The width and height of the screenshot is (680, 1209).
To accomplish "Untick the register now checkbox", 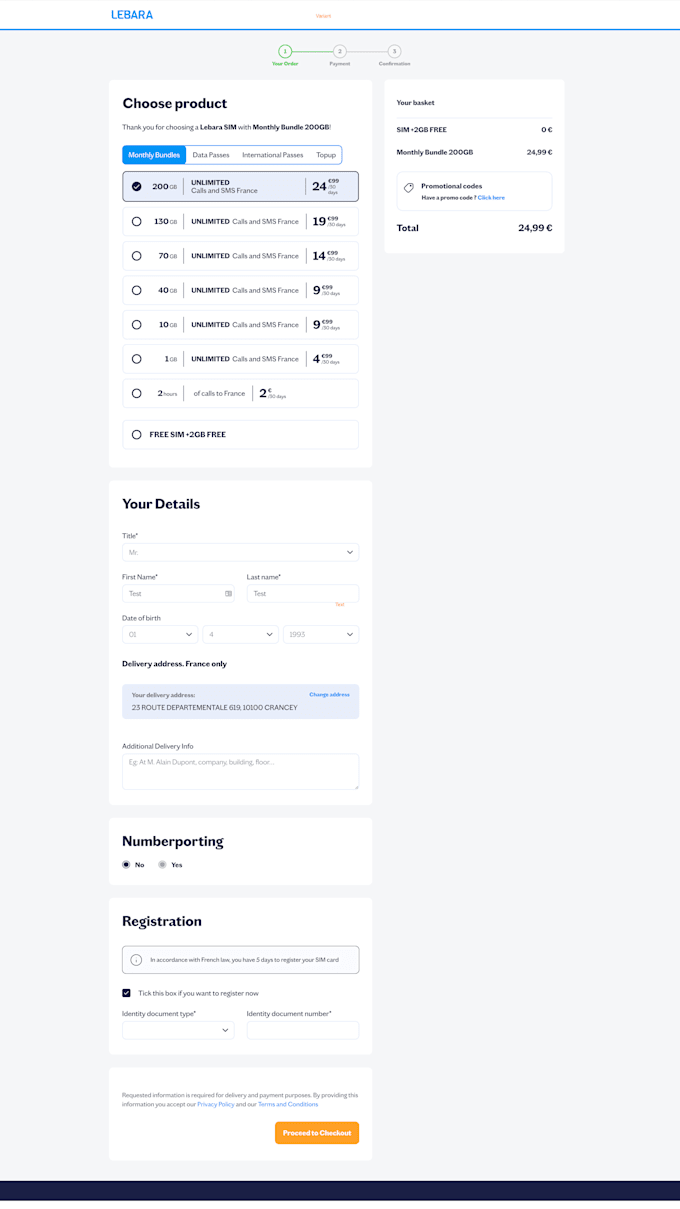I will tap(126, 993).
